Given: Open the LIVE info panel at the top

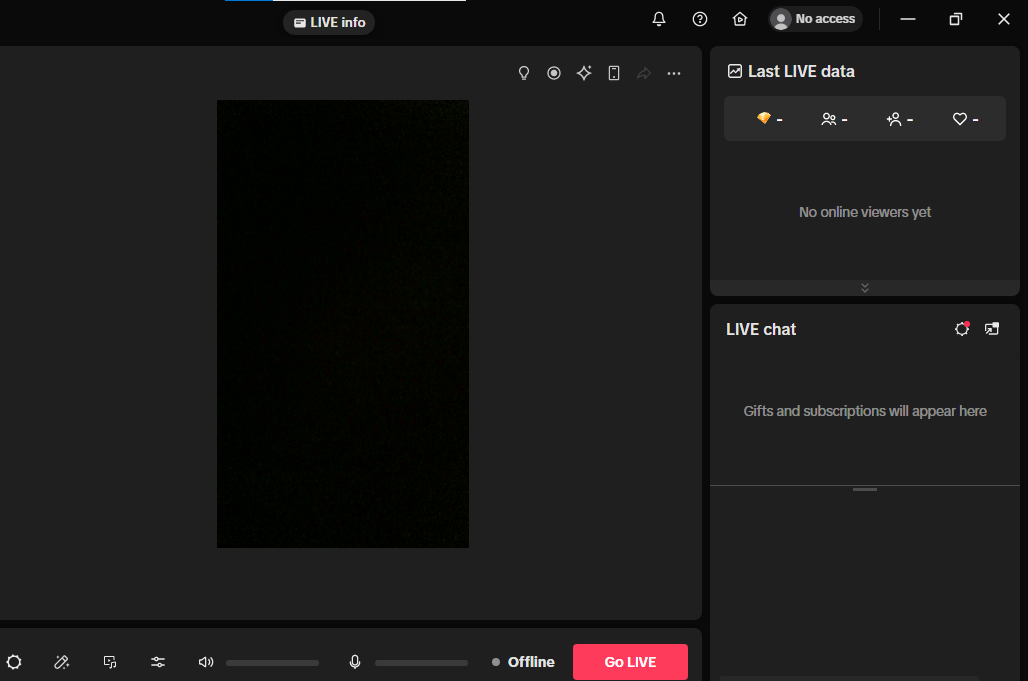Looking at the screenshot, I should [329, 22].
